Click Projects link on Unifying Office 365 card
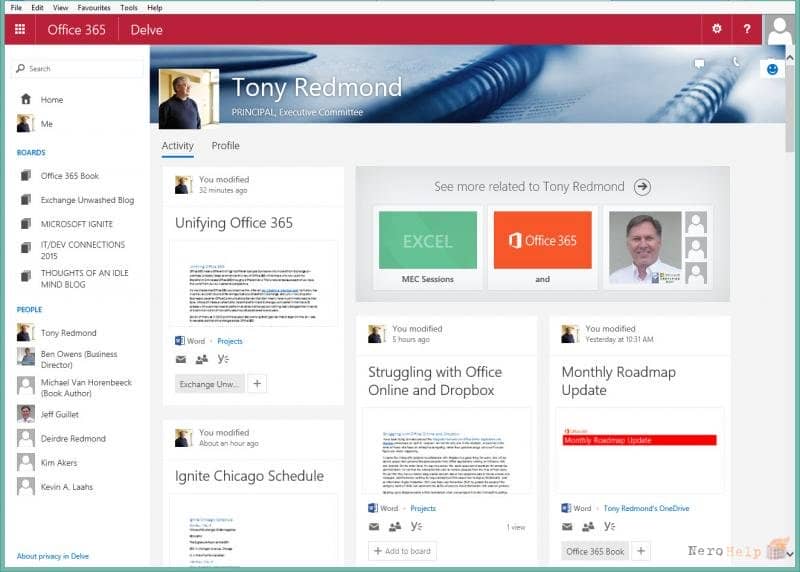Image resolution: width=800 pixels, height=572 pixels. coord(230,341)
